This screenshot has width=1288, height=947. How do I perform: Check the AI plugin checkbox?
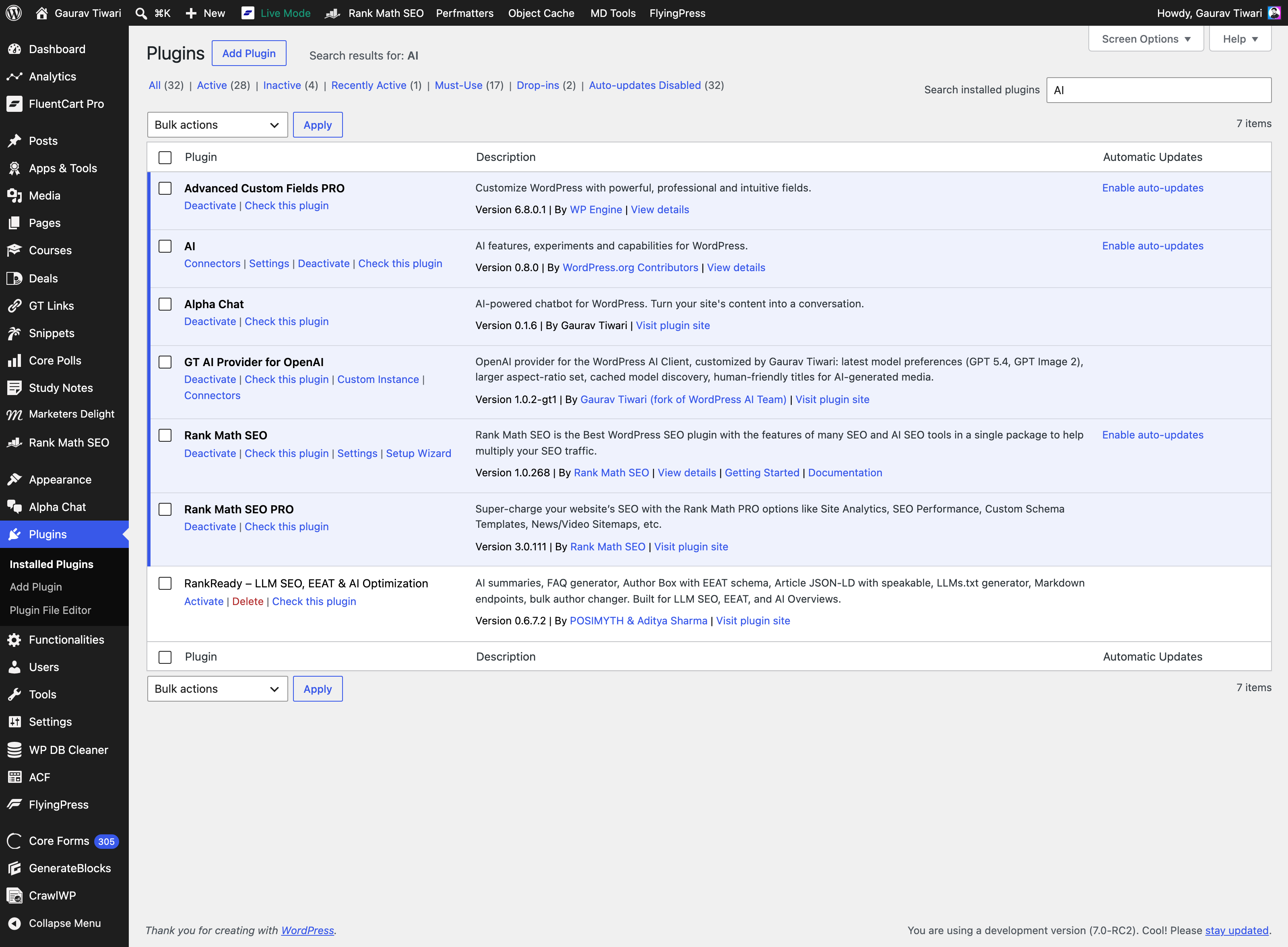pyautogui.click(x=165, y=247)
